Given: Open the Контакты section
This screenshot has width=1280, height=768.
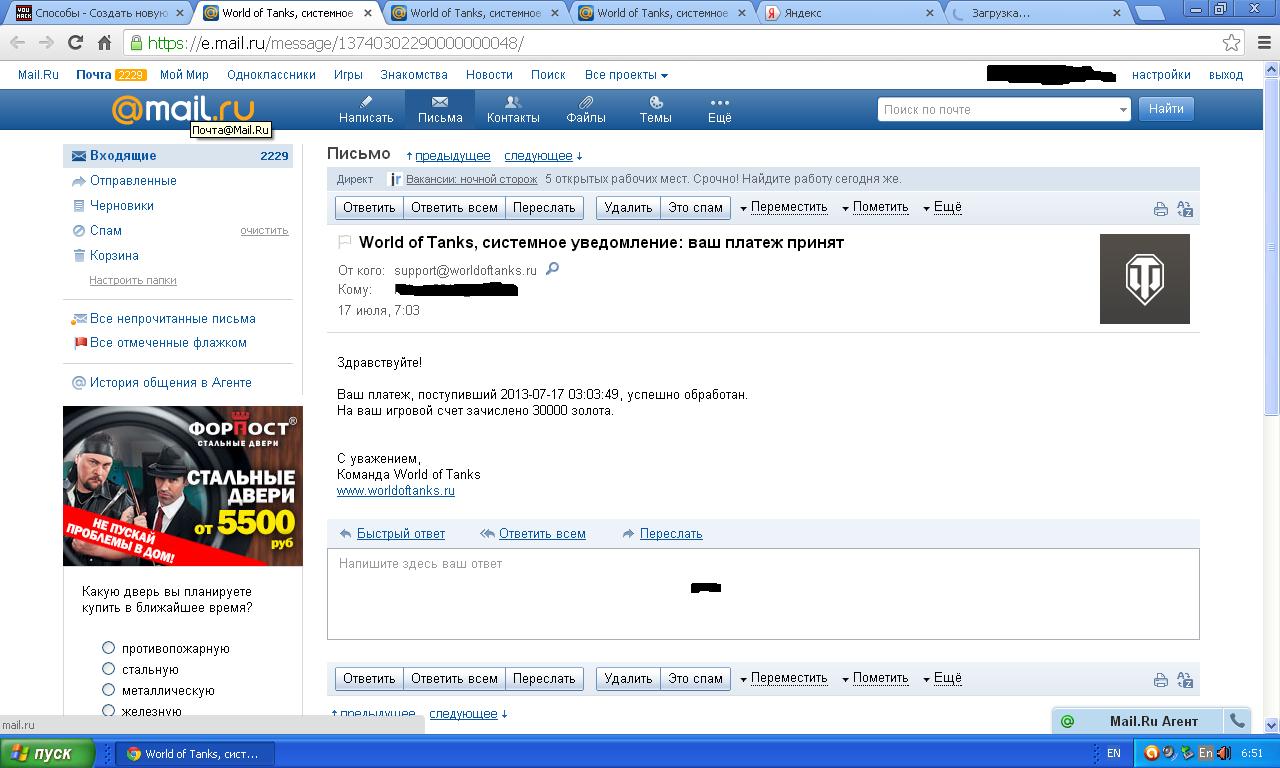Looking at the screenshot, I should click(513, 109).
